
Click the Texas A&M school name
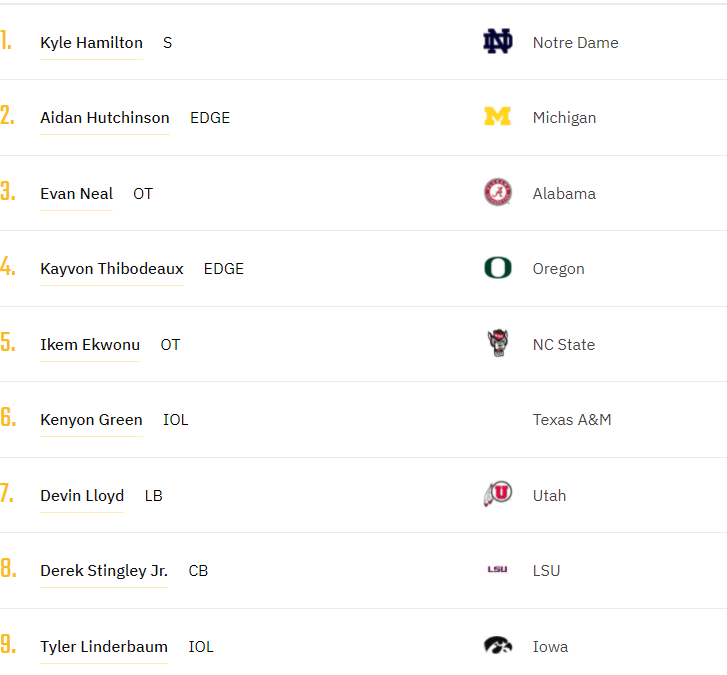(572, 420)
